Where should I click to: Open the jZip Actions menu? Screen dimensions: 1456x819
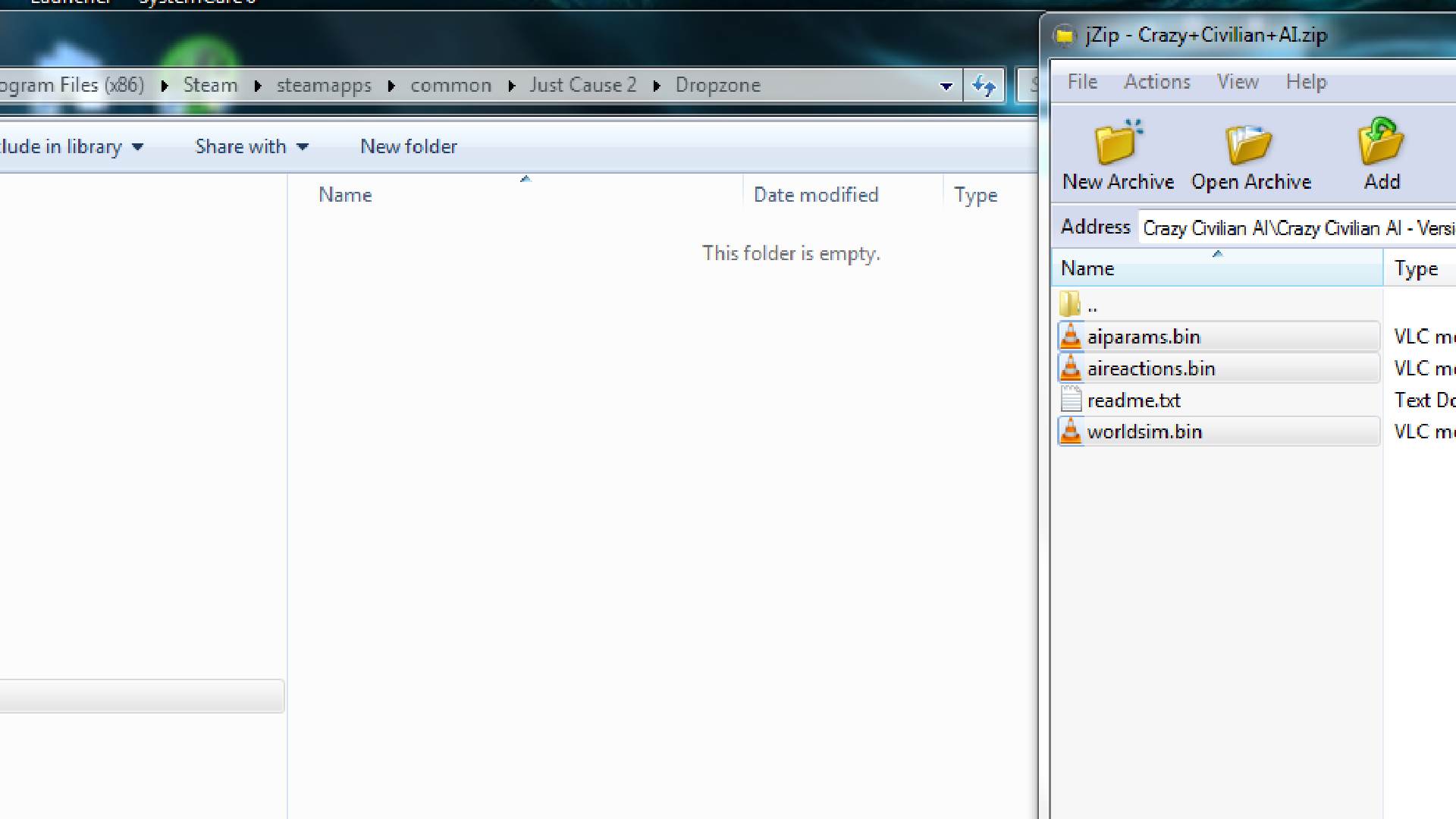point(1156,82)
